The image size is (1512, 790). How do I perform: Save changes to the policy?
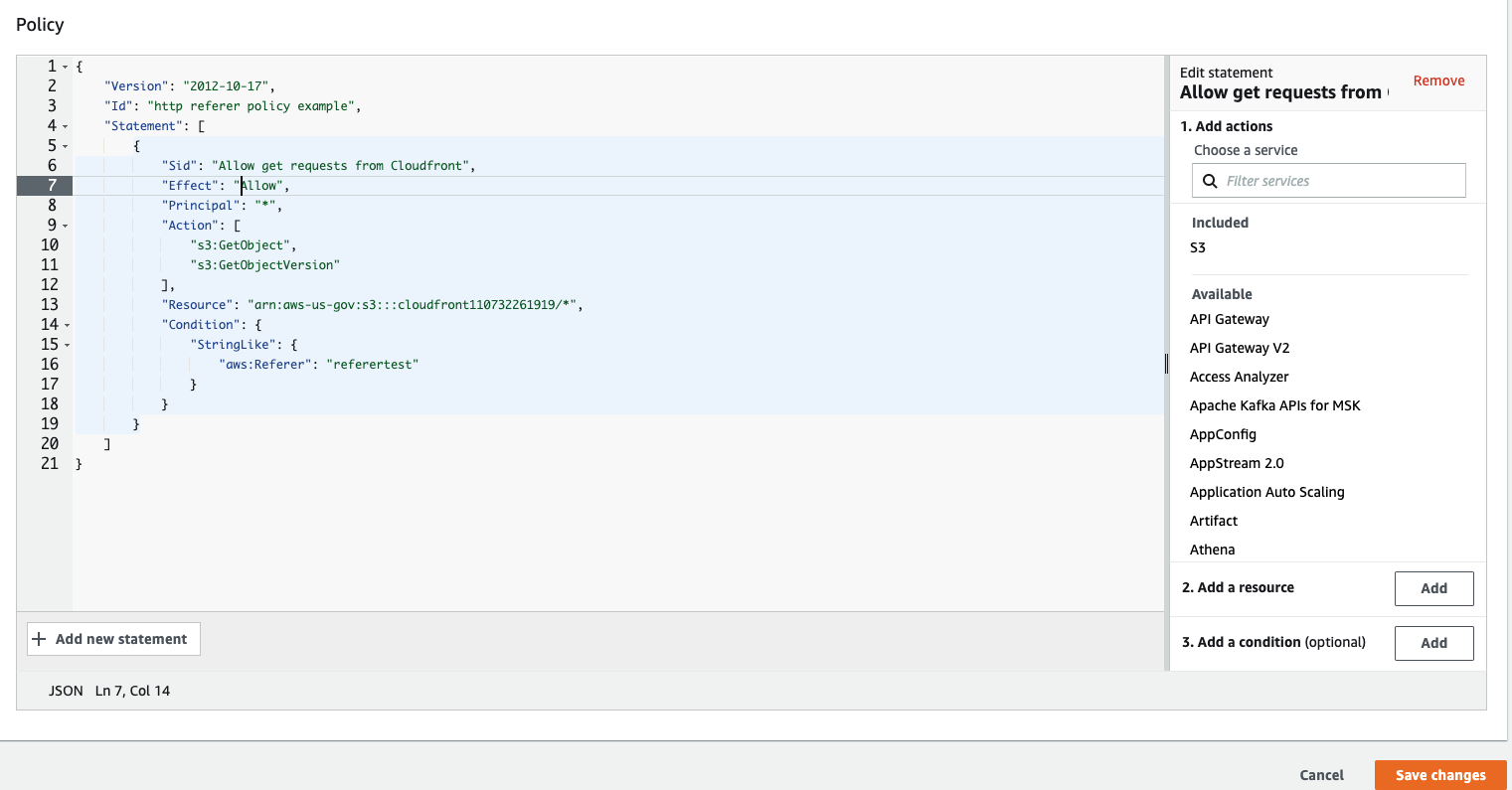pyautogui.click(x=1439, y=775)
